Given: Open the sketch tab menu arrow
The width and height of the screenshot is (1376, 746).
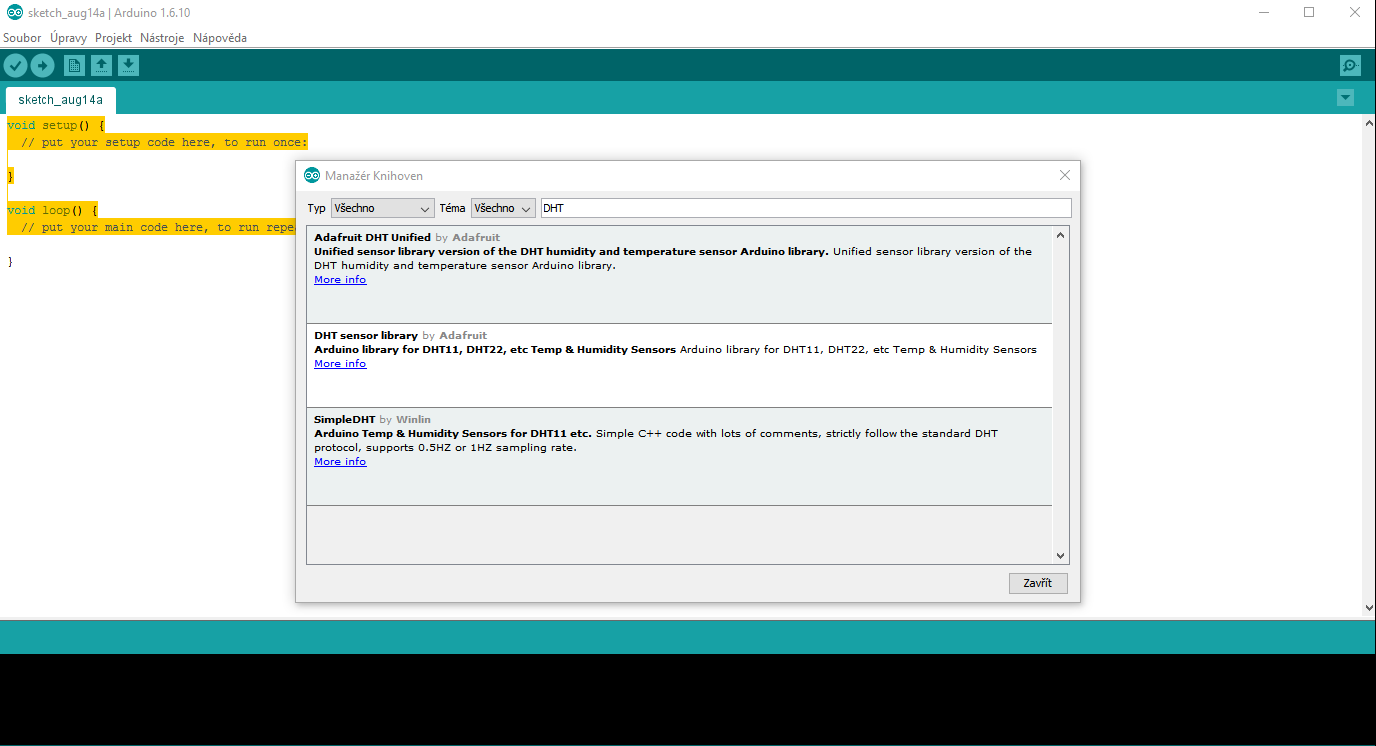Looking at the screenshot, I should 1345,97.
